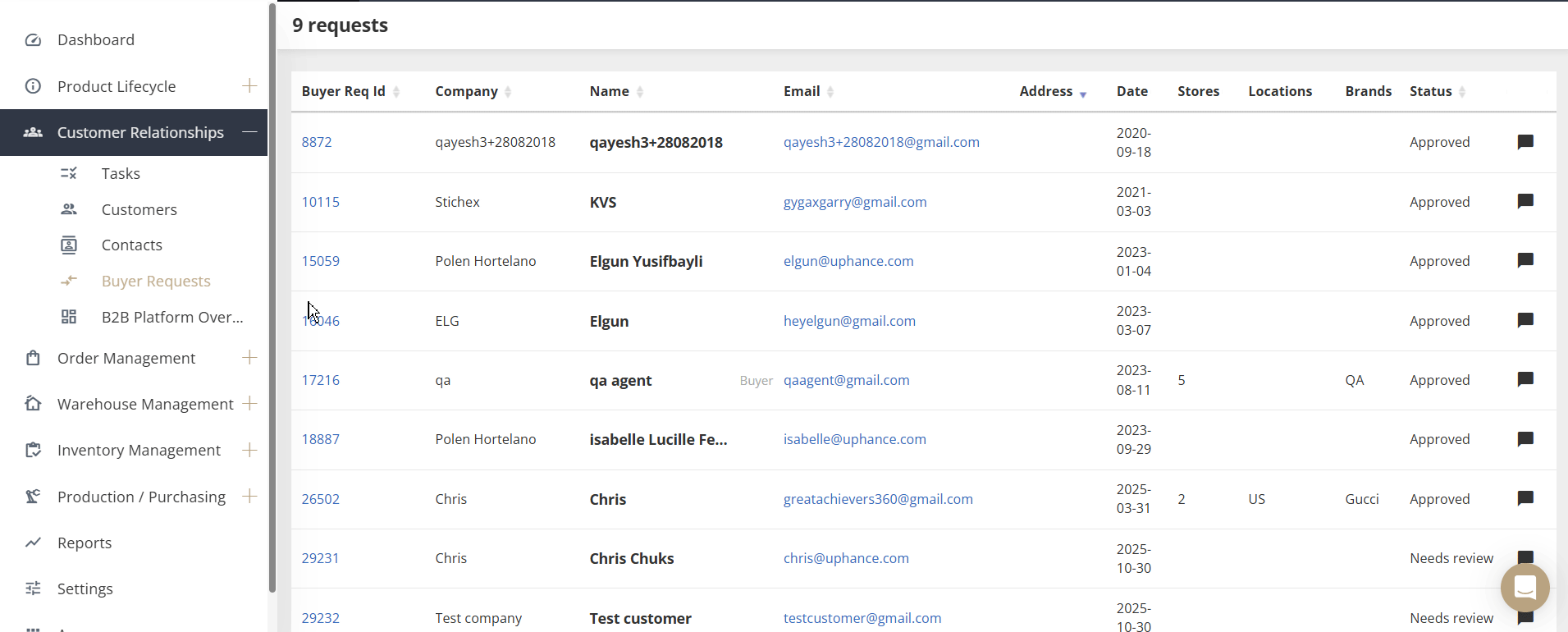Click the Settings sliders icon
This screenshot has width=1568, height=632.
33,588
